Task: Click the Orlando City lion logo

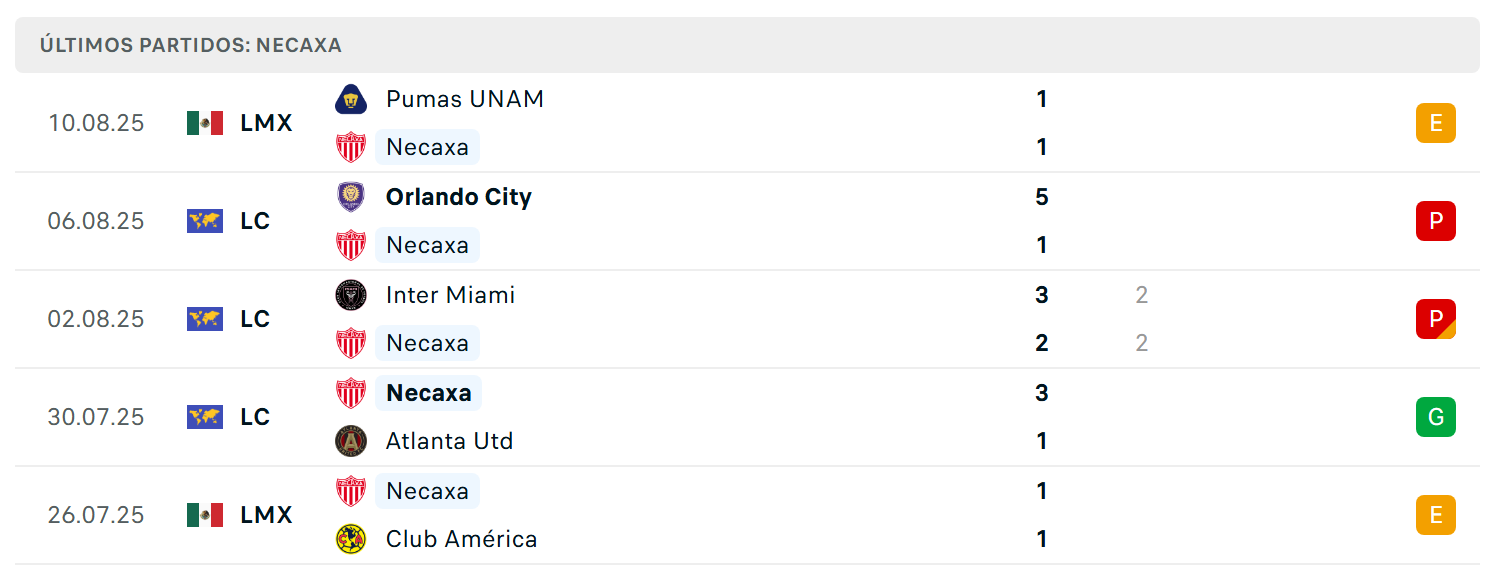Action: pos(351,197)
